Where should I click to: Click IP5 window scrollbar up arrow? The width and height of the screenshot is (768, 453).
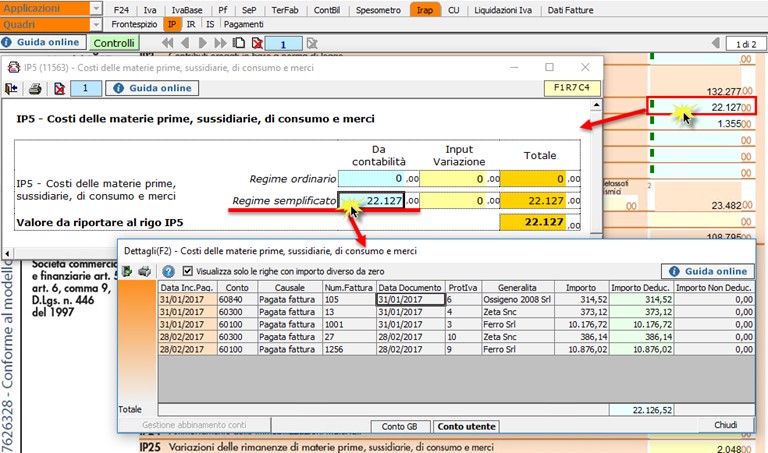(x=596, y=105)
